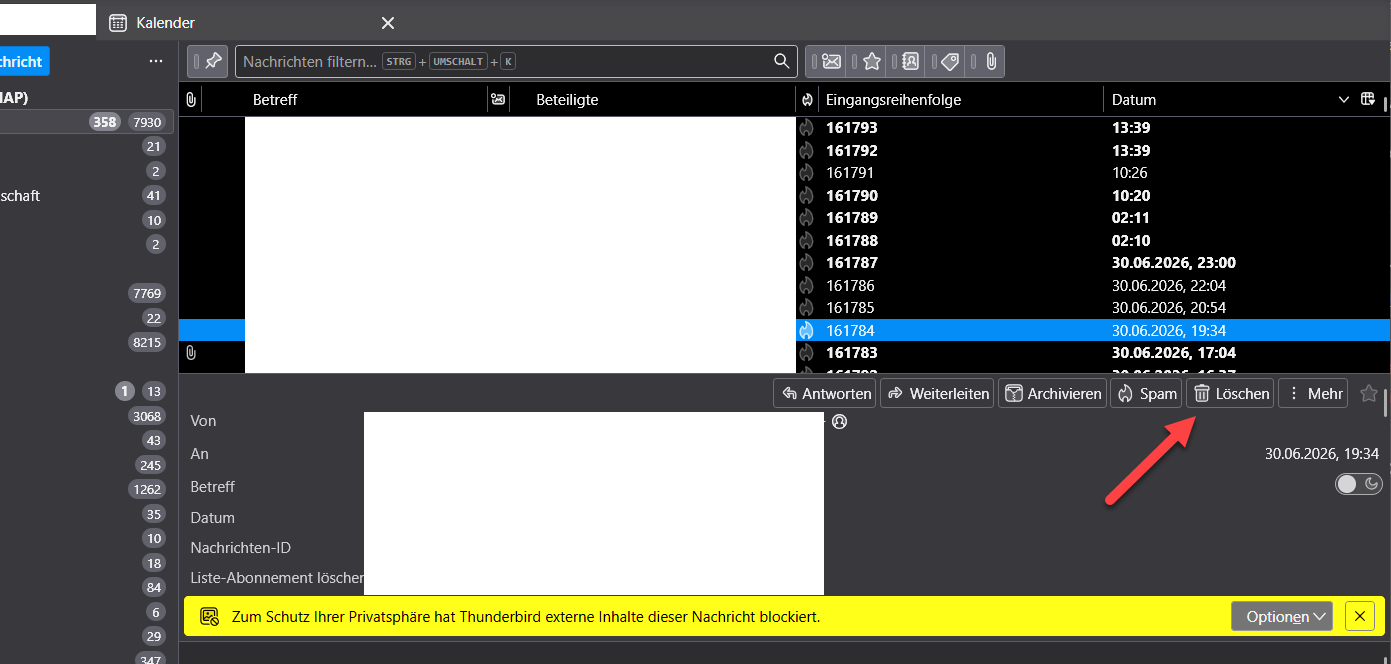Dismiss the blocked content notification bar
The image size is (1391, 664).
pyautogui.click(x=1359, y=616)
